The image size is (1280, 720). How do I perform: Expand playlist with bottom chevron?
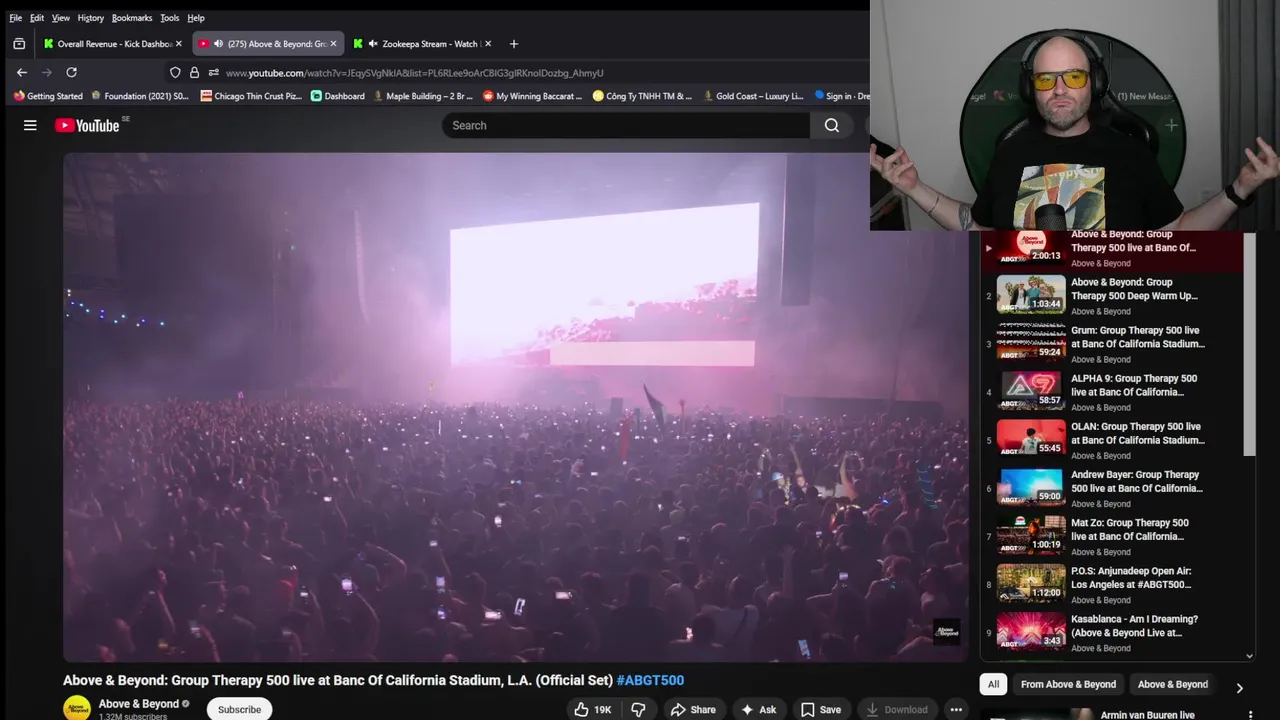[1249, 656]
